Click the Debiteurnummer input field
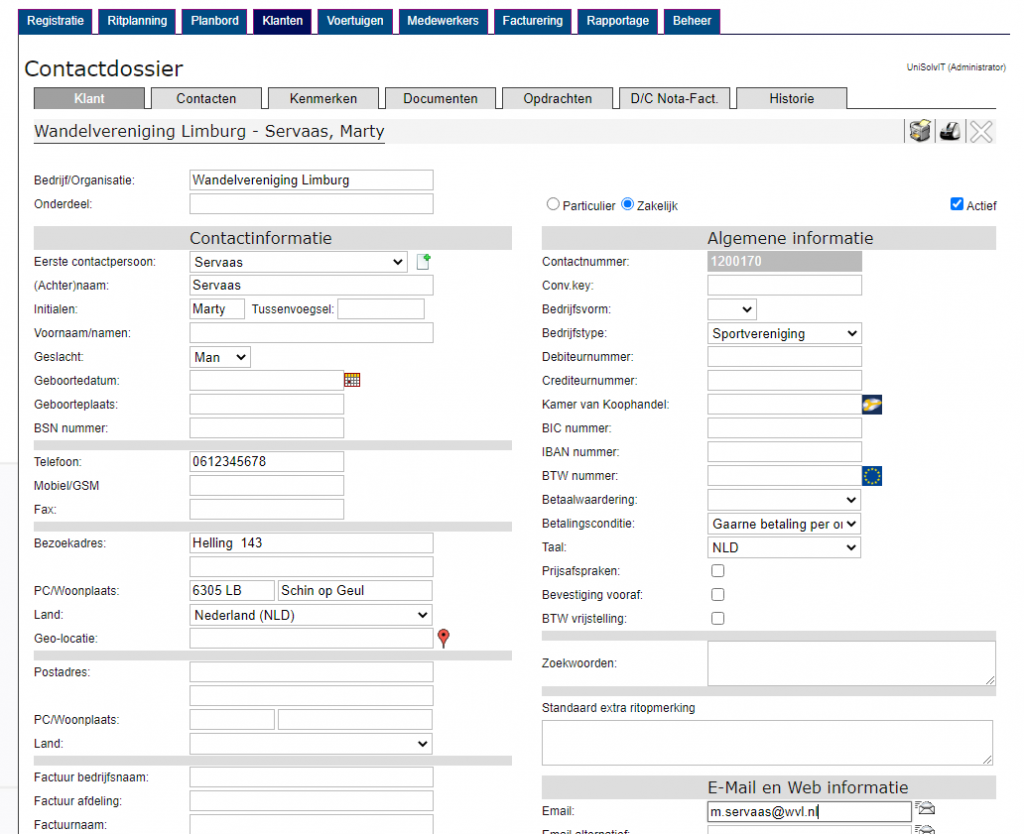 784,357
